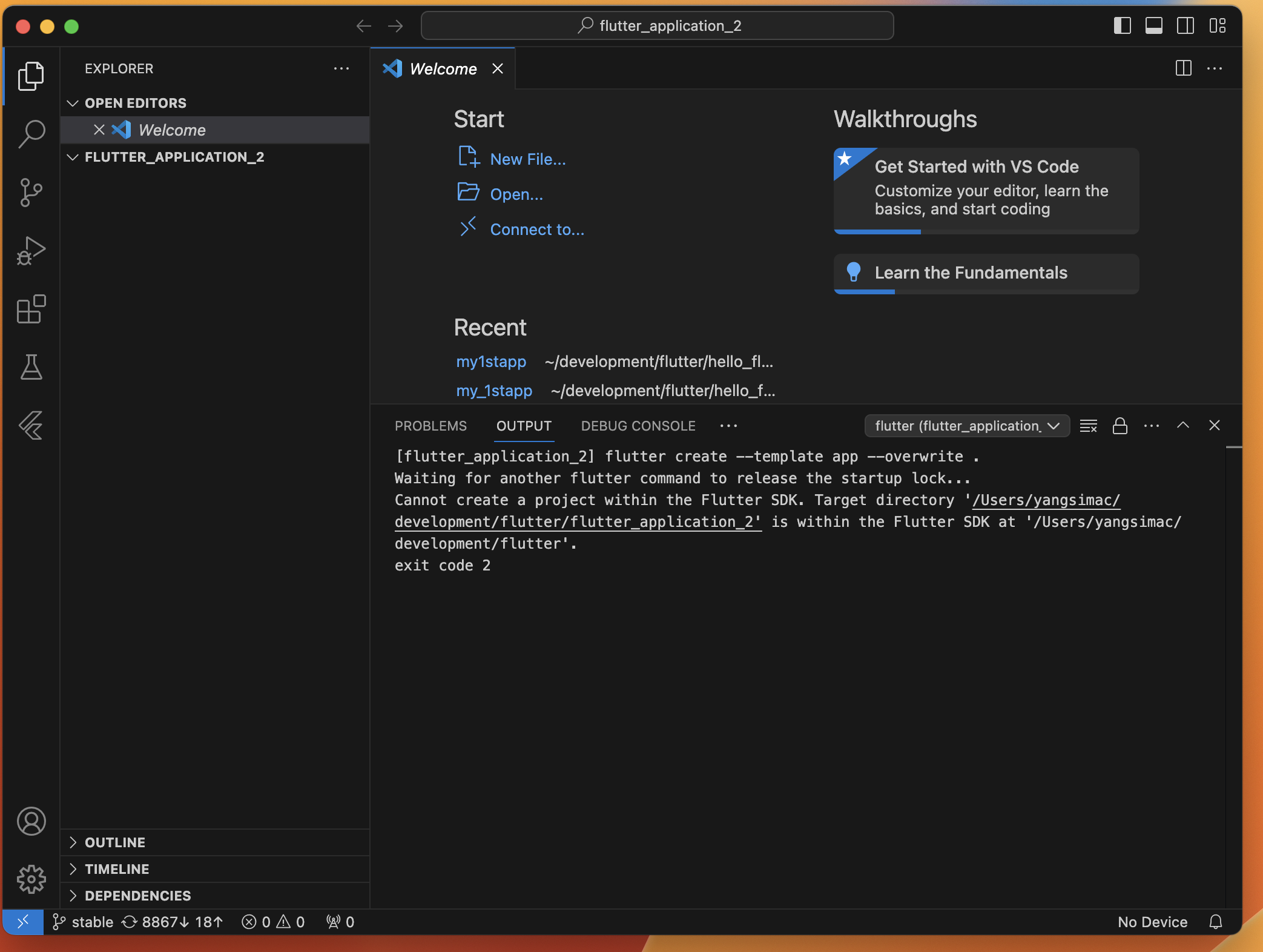The height and width of the screenshot is (952, 1263).
Task: Open editor More Actions menu
Action: [x=1215, y=68]
